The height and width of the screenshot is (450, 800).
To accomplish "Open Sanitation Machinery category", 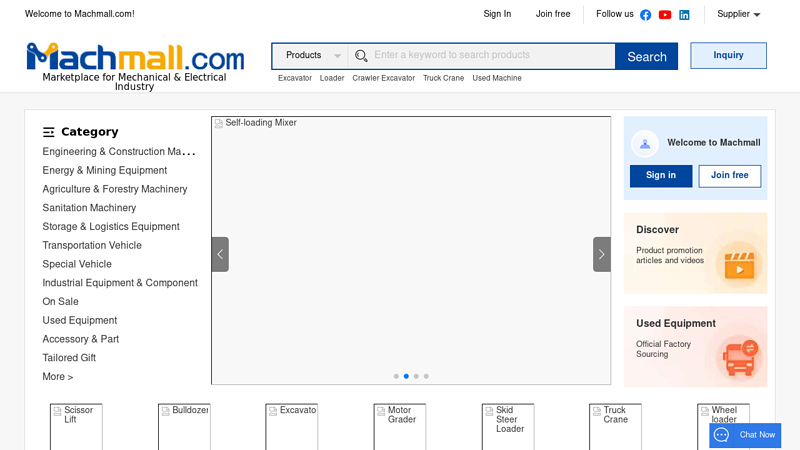I will pos(89,208).
